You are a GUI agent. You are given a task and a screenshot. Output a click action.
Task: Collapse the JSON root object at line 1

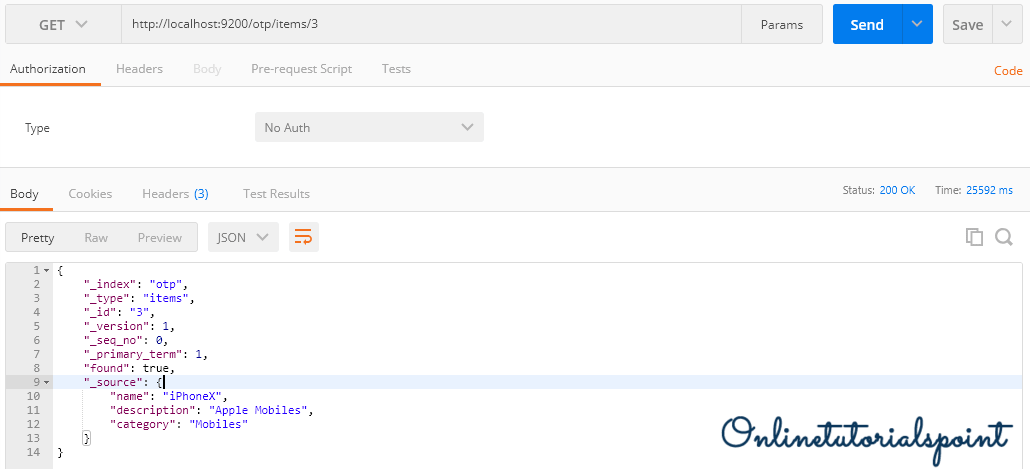46,271
